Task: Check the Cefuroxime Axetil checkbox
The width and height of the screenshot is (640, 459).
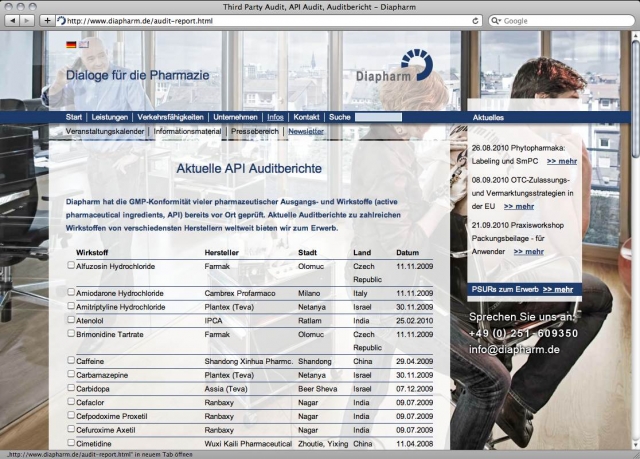Action: click(x=71, y=429)
